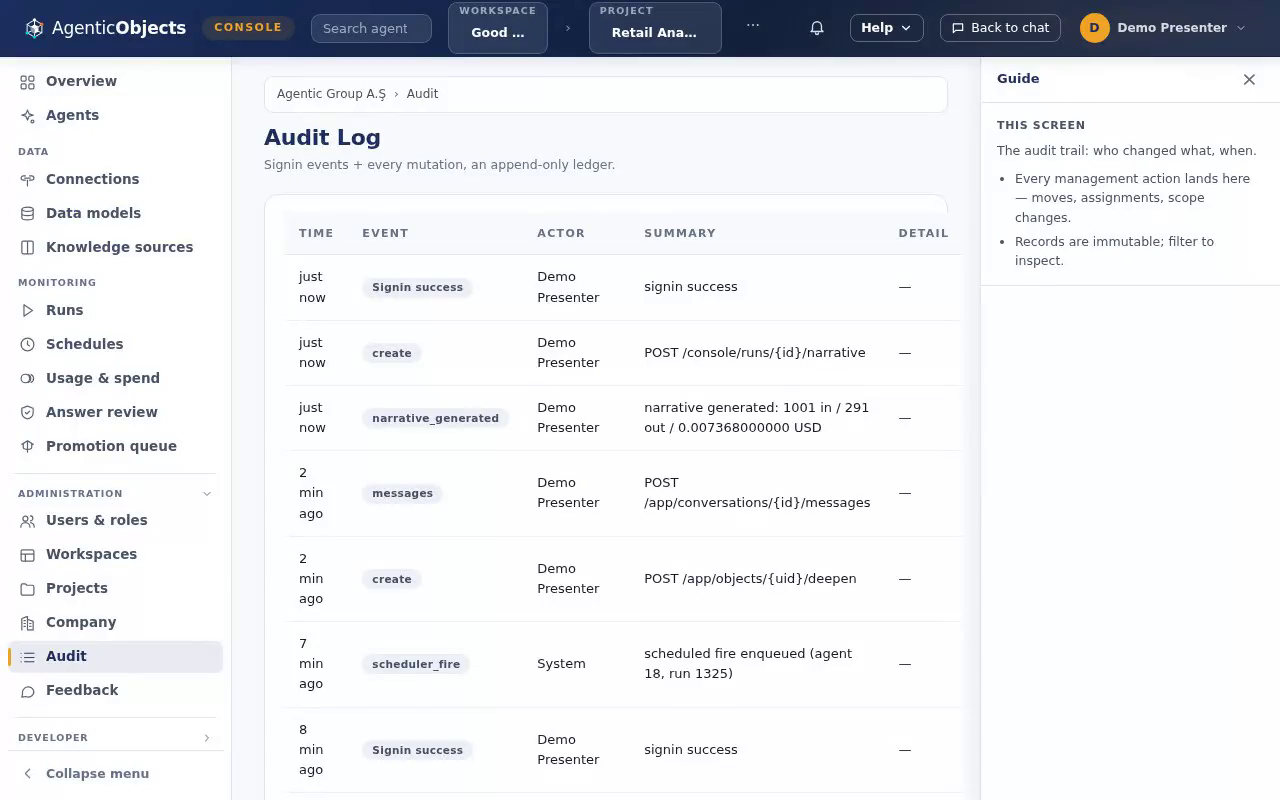This screenshot has width=1280, height=800.
Task: Open the three-dot more menu in header
Action: tap(753, 24)
